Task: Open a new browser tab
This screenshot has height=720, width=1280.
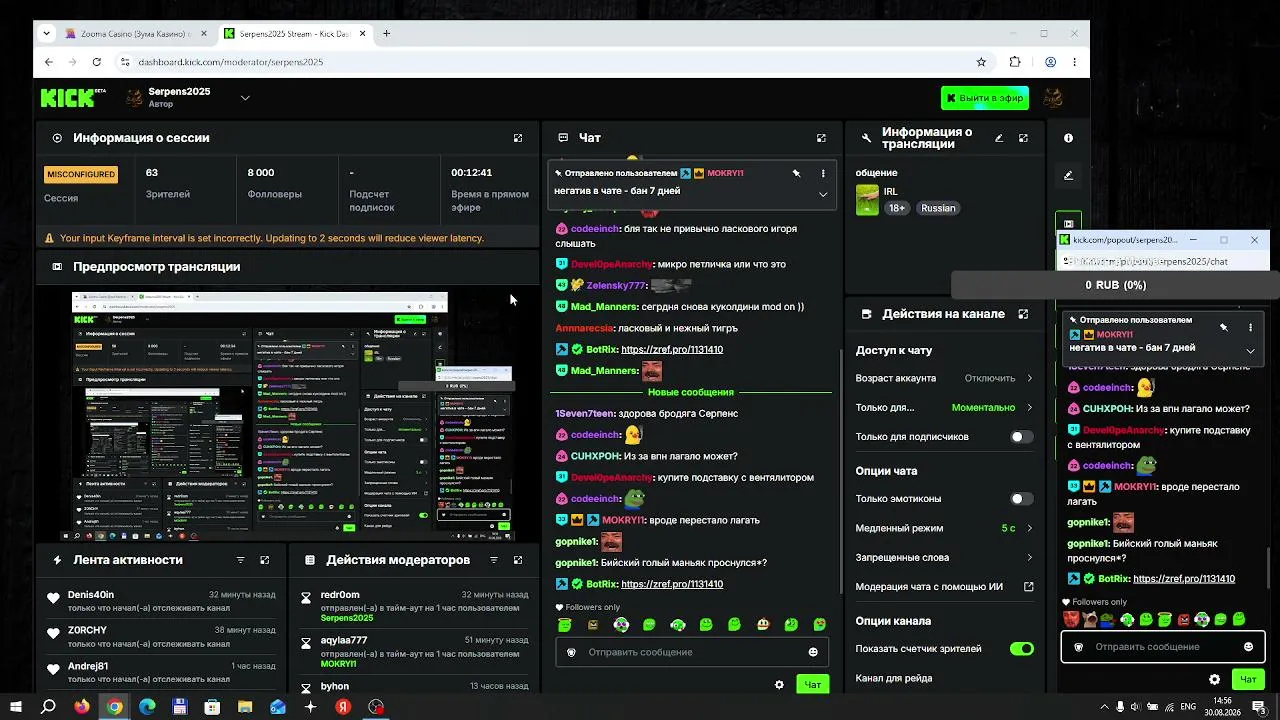Action: [386, 33]
